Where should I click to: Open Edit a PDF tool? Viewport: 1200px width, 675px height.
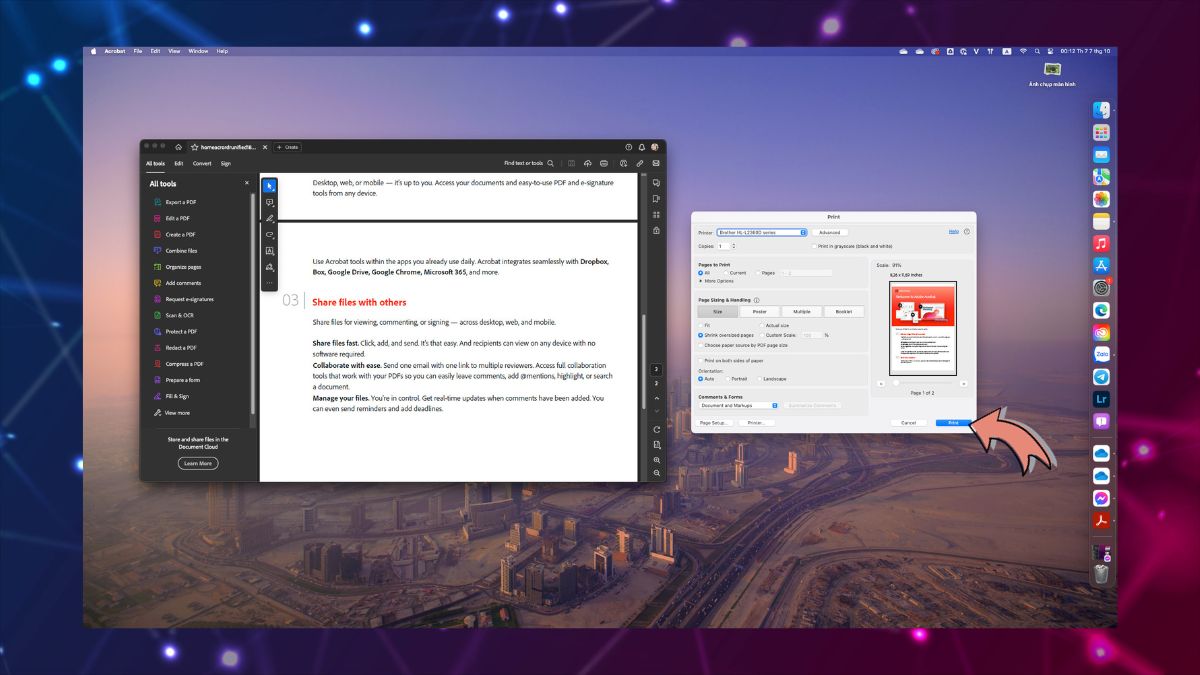[x=171, y=218]
